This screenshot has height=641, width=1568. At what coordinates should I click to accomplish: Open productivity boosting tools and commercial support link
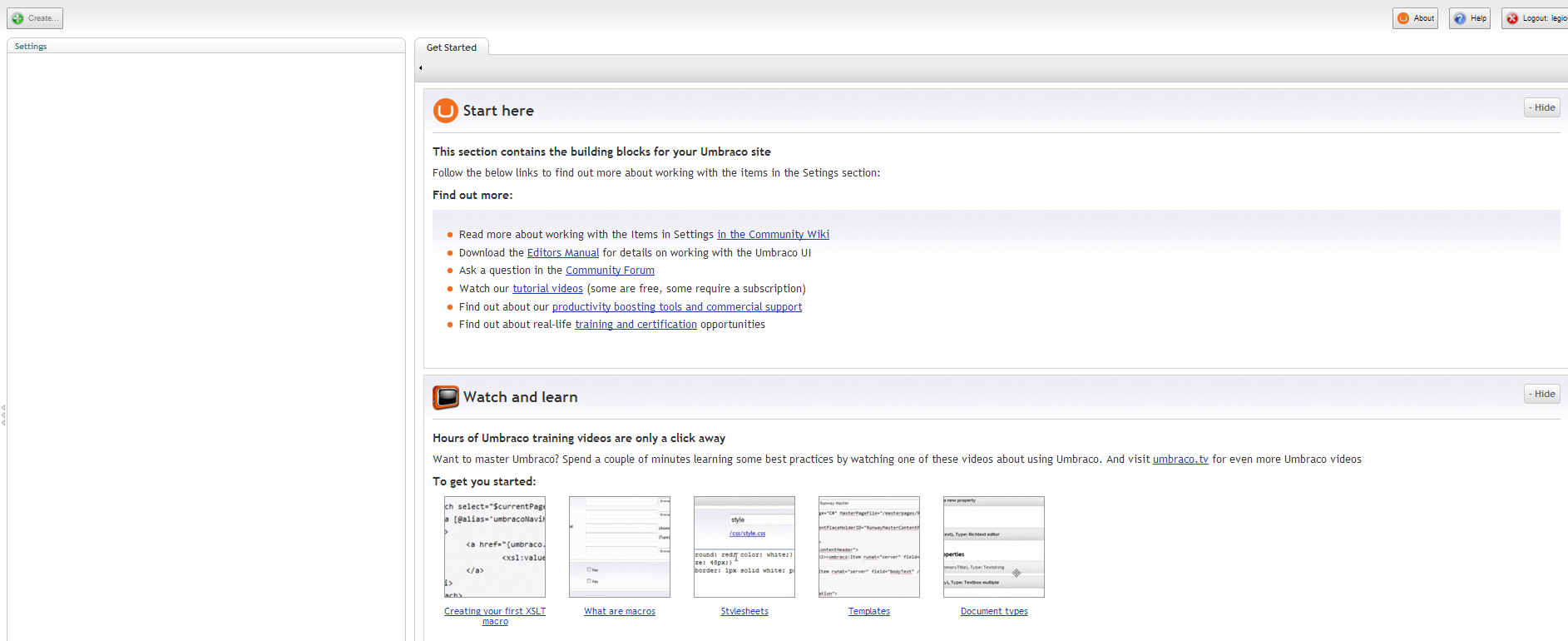[x=677, y=307]
